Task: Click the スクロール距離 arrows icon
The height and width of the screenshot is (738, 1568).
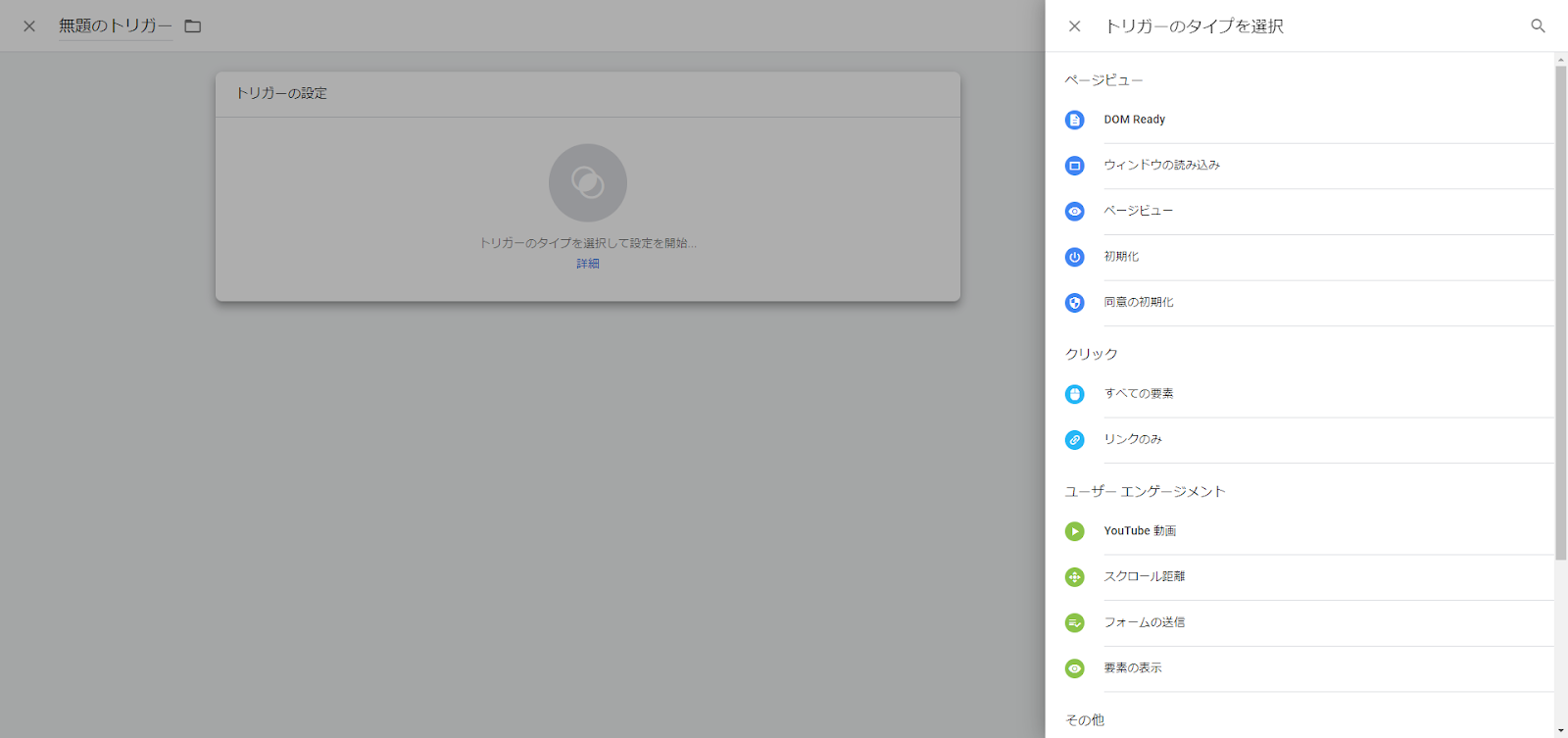Action: (x=1075, y=577)
